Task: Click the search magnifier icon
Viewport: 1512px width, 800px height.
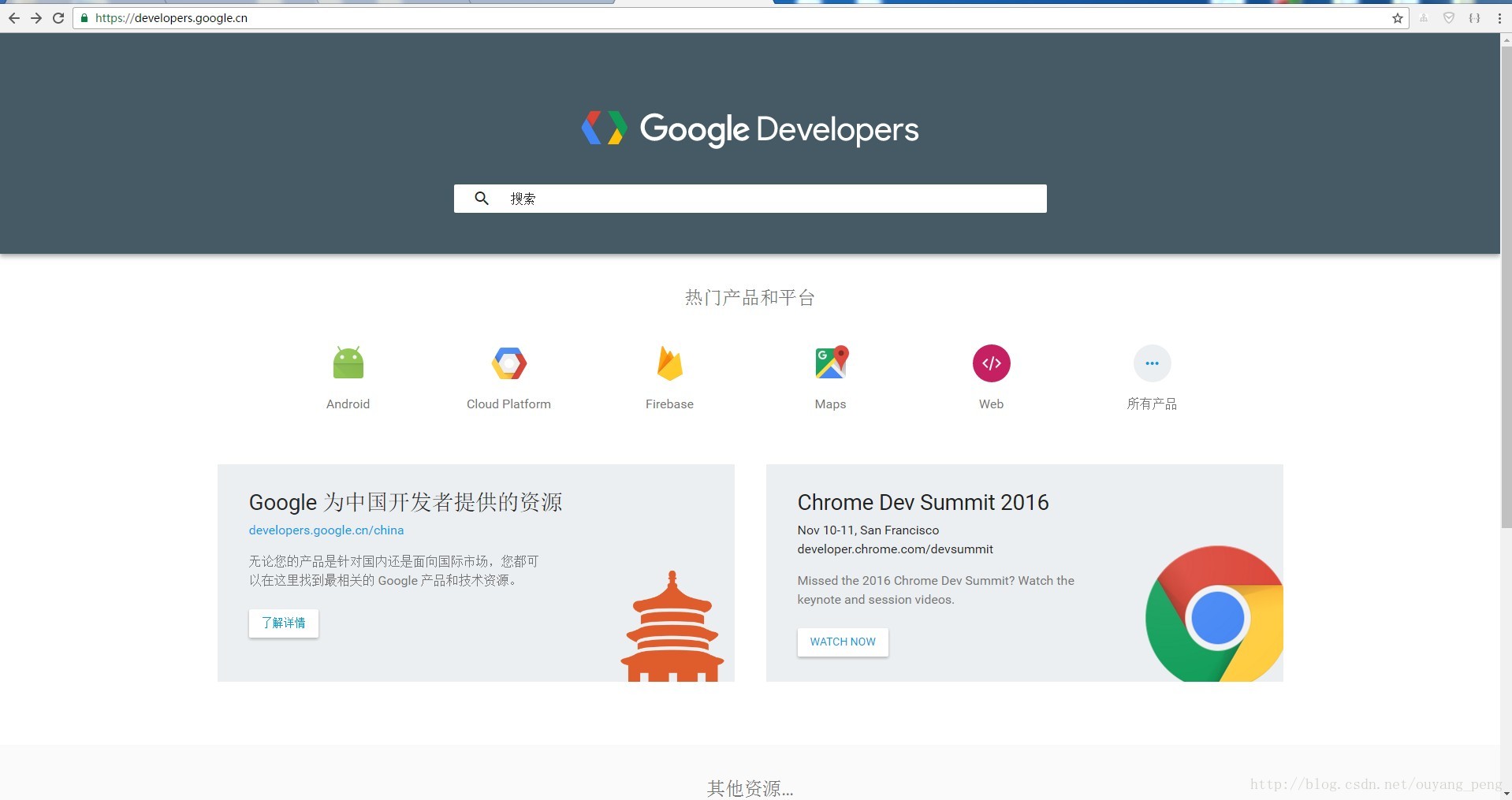Action: [482, 199]
